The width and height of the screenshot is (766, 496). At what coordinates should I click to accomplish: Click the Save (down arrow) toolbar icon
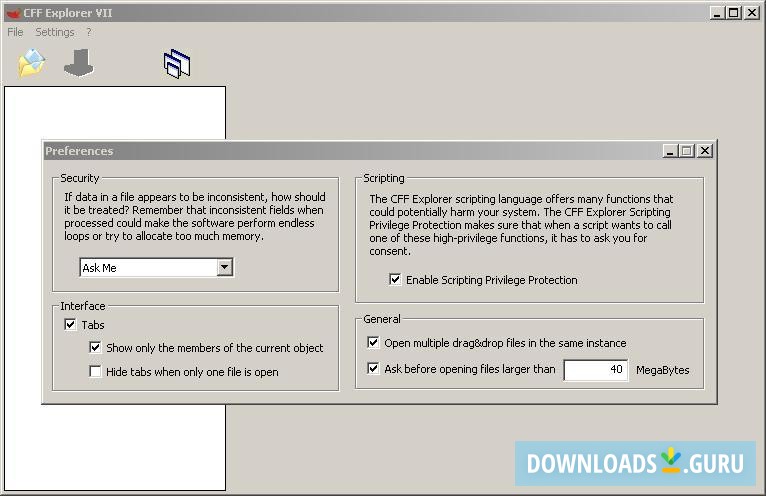coord(79,63)
